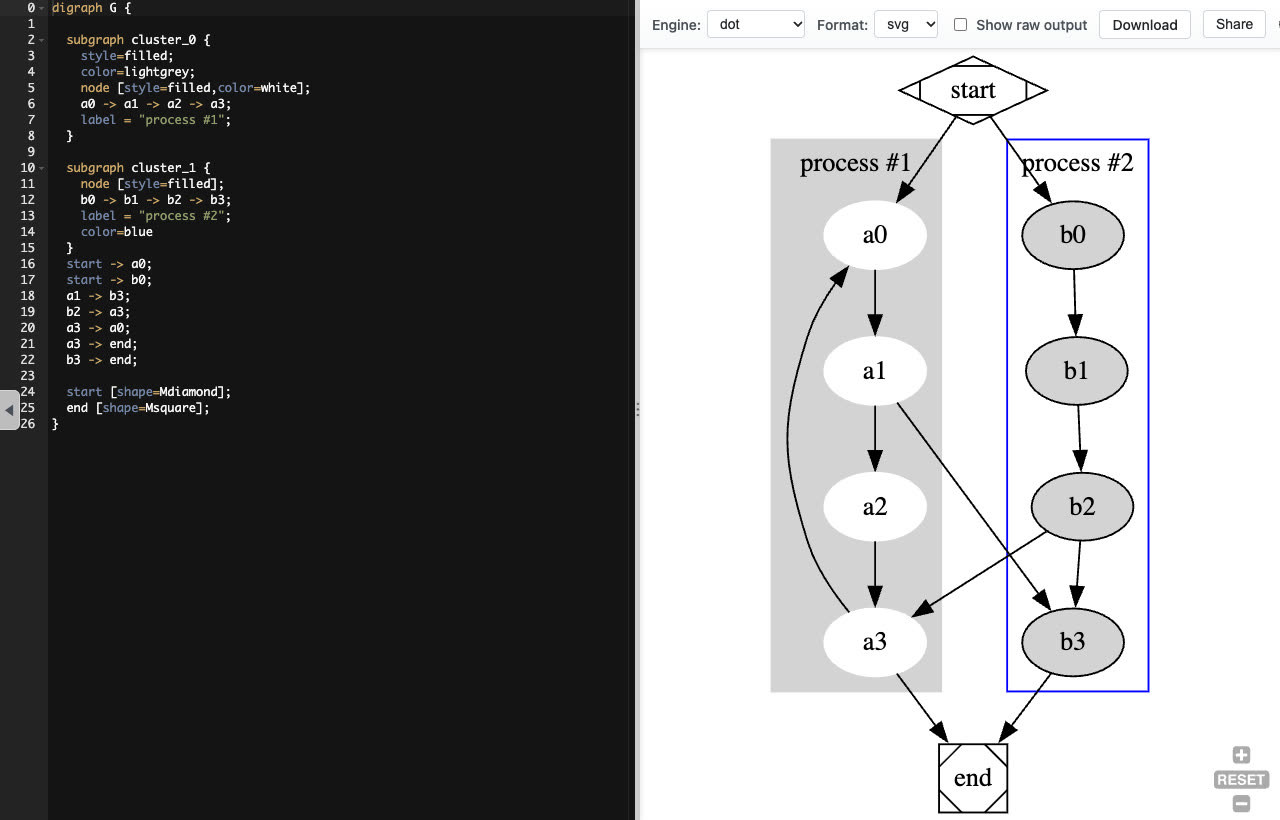1280x820 pixels.
Task: Click the "process #2" cluster title in the graph
Action: 1078,163
